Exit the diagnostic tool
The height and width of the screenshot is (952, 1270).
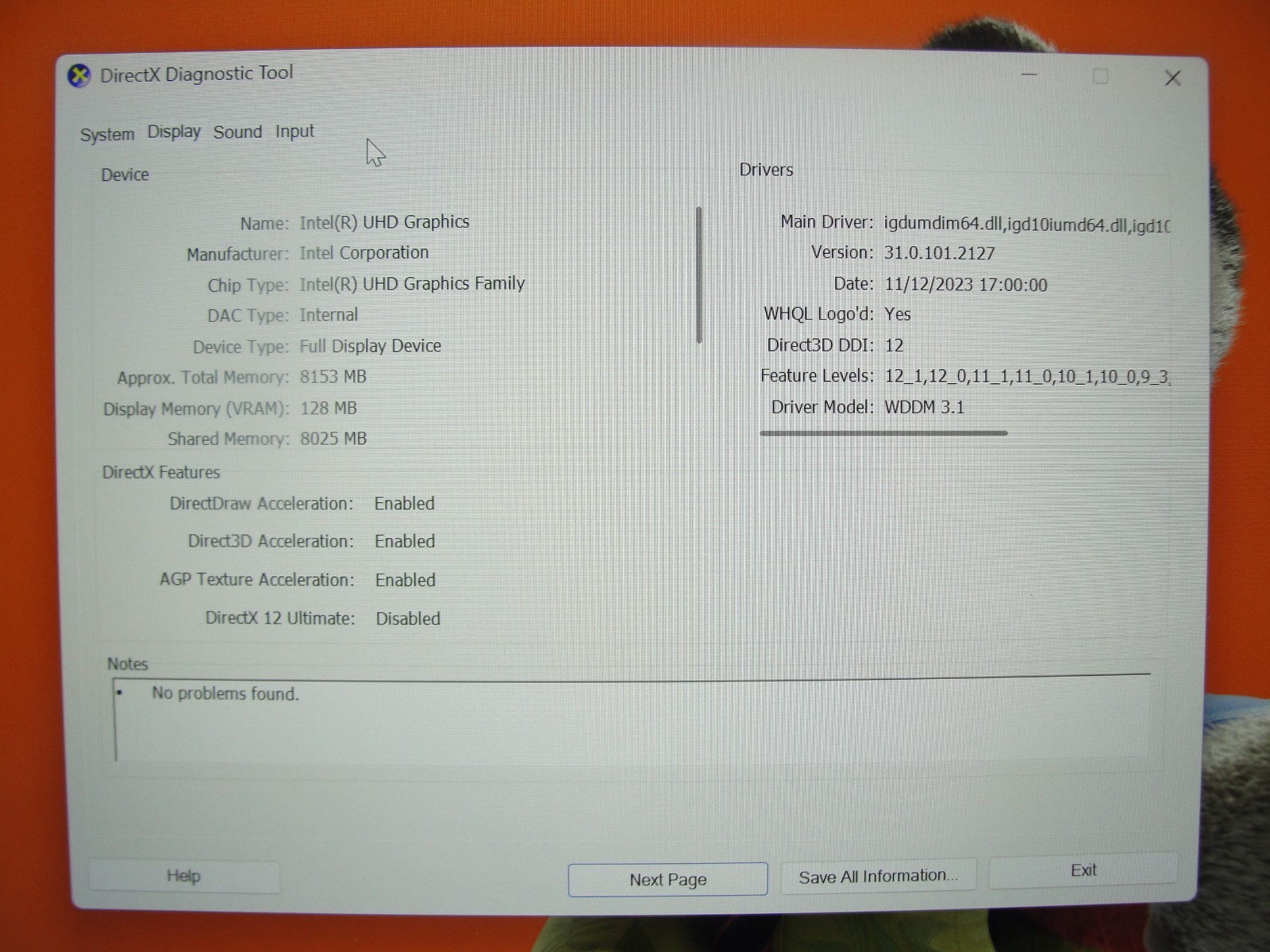pyautogui.click(x=1083, y=870)
